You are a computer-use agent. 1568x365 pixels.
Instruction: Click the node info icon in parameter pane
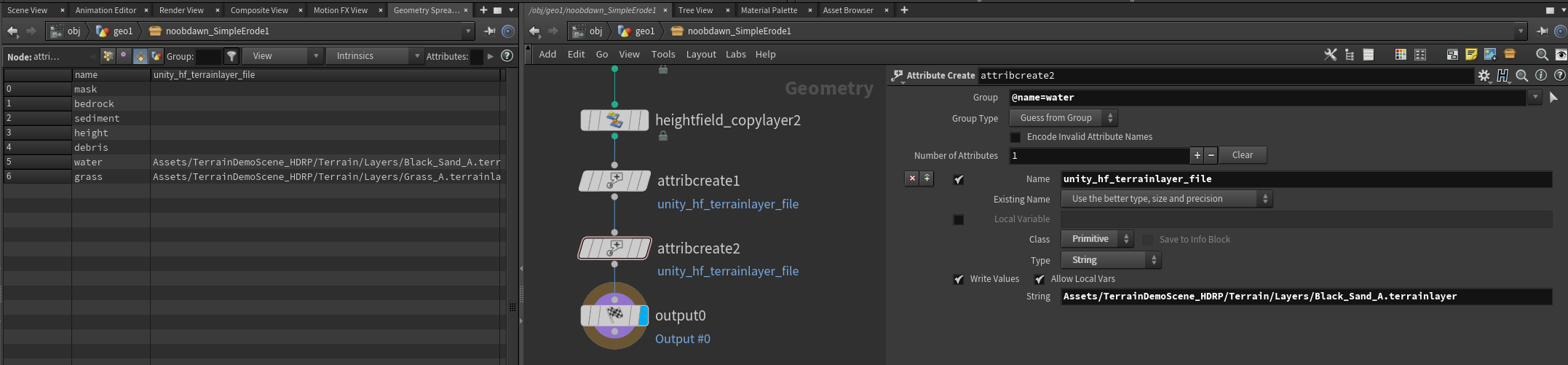pos(1540,76)
